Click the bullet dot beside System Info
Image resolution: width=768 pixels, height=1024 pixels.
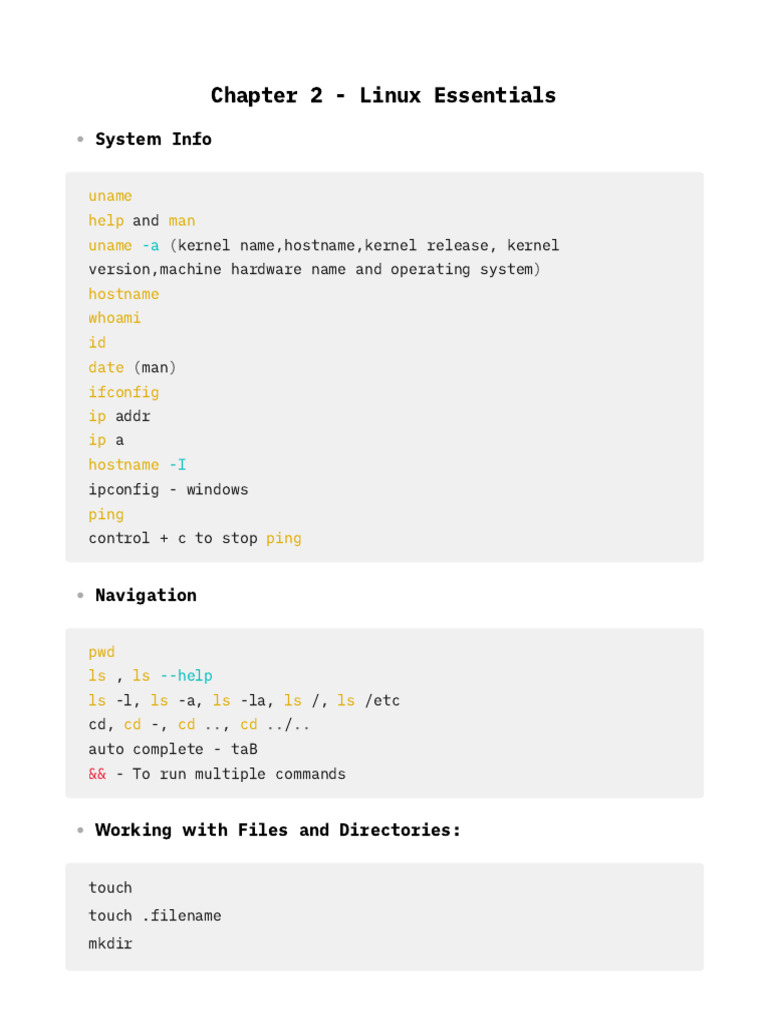(80, 139)
